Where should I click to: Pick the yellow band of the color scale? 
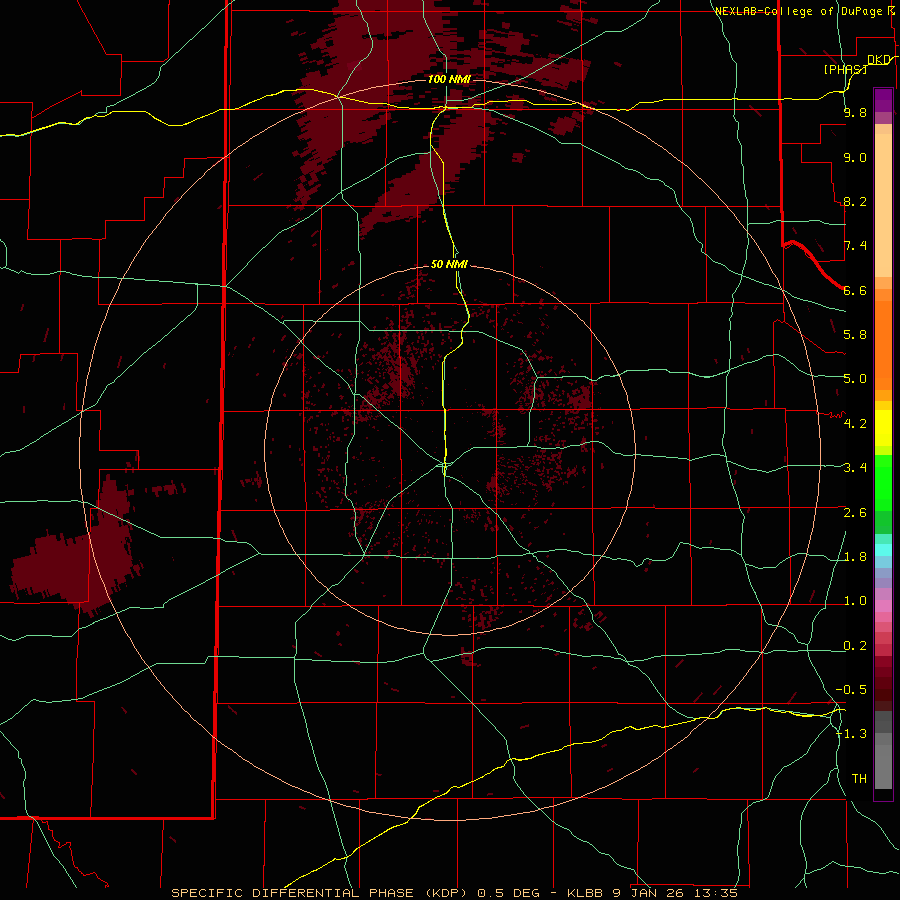(883, 428)
